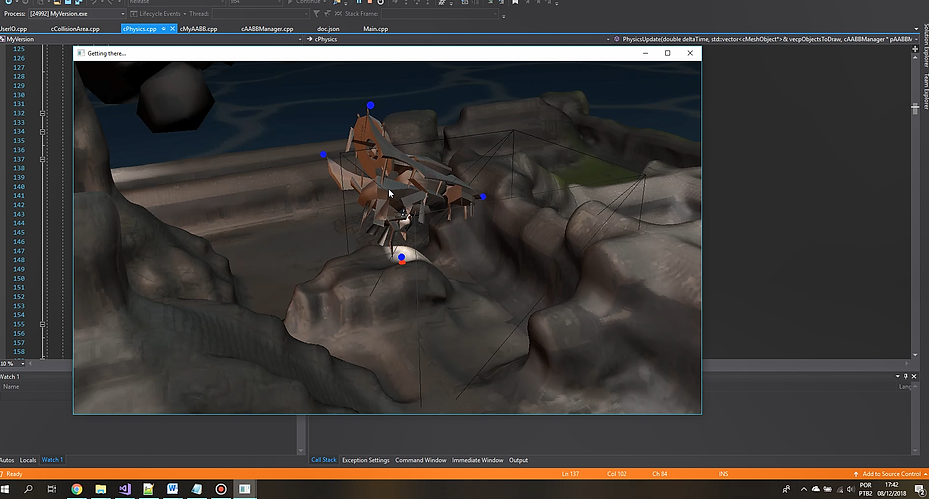Open the editor zoom percentage dropdown
Viewport: 929px width, 499px height.
pyautogui.click(x=23, y=364)
